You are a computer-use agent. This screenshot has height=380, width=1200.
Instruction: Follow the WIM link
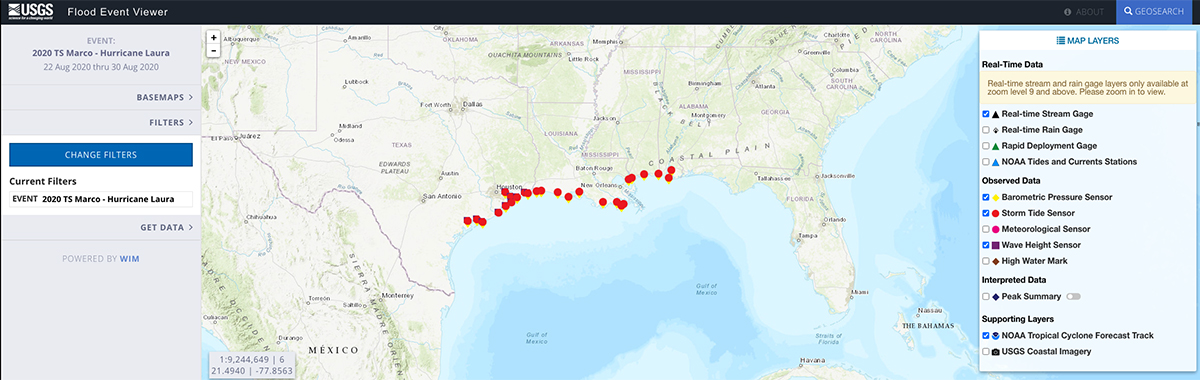[130, 258]
